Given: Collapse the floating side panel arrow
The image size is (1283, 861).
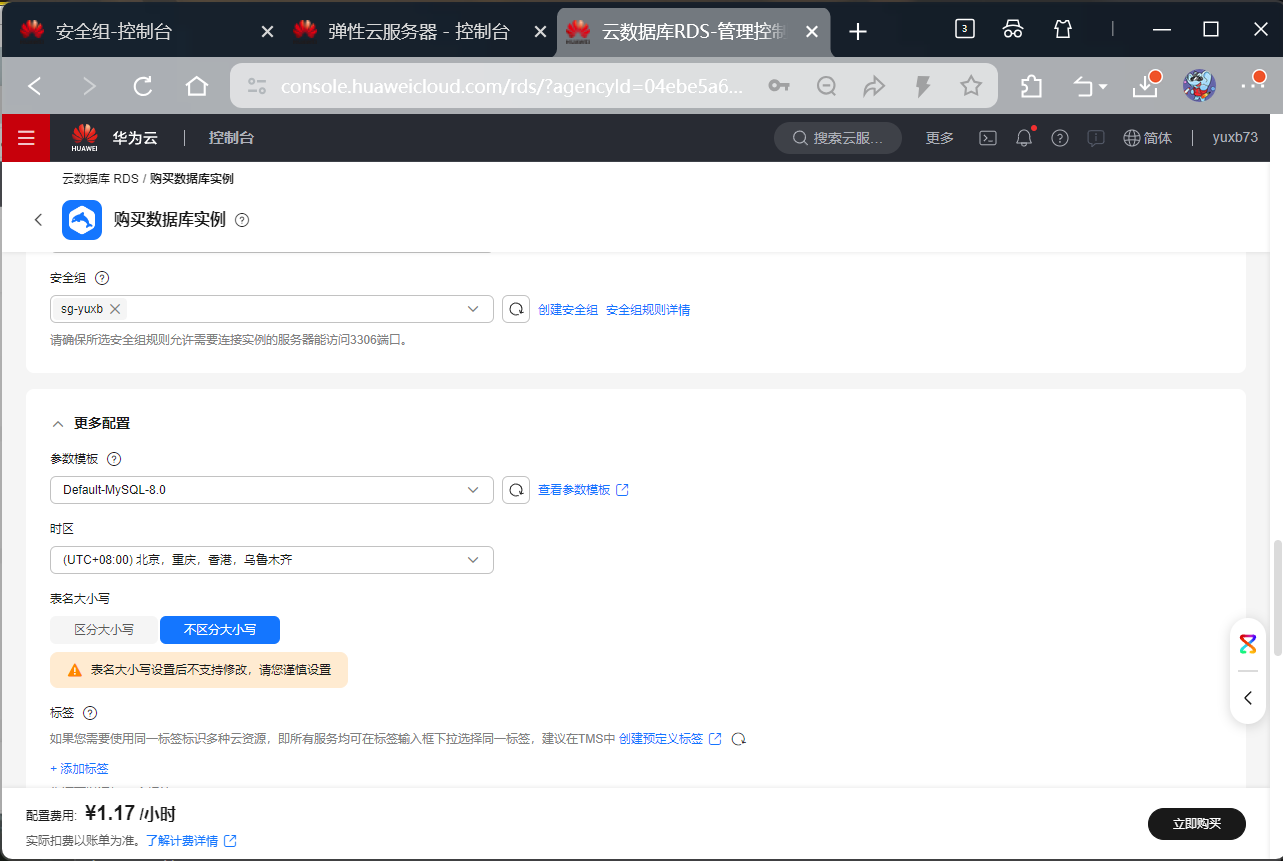Looking at the screenshot, I should 1248,698.
